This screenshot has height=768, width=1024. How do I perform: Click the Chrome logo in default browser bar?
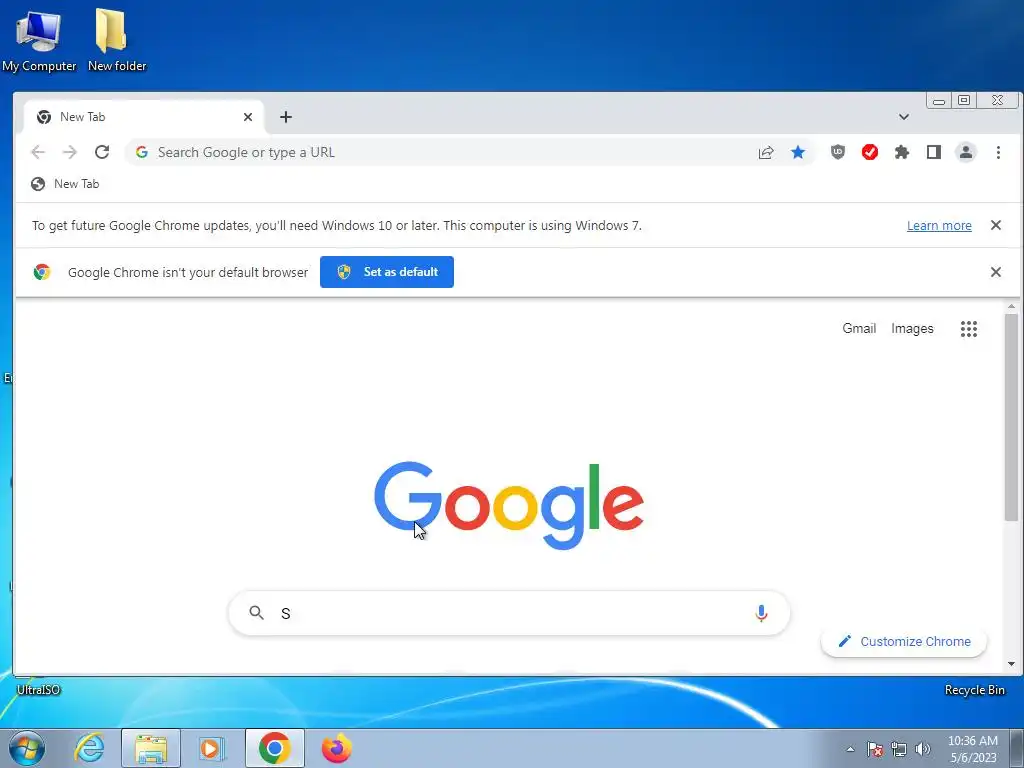click(42, 272)
